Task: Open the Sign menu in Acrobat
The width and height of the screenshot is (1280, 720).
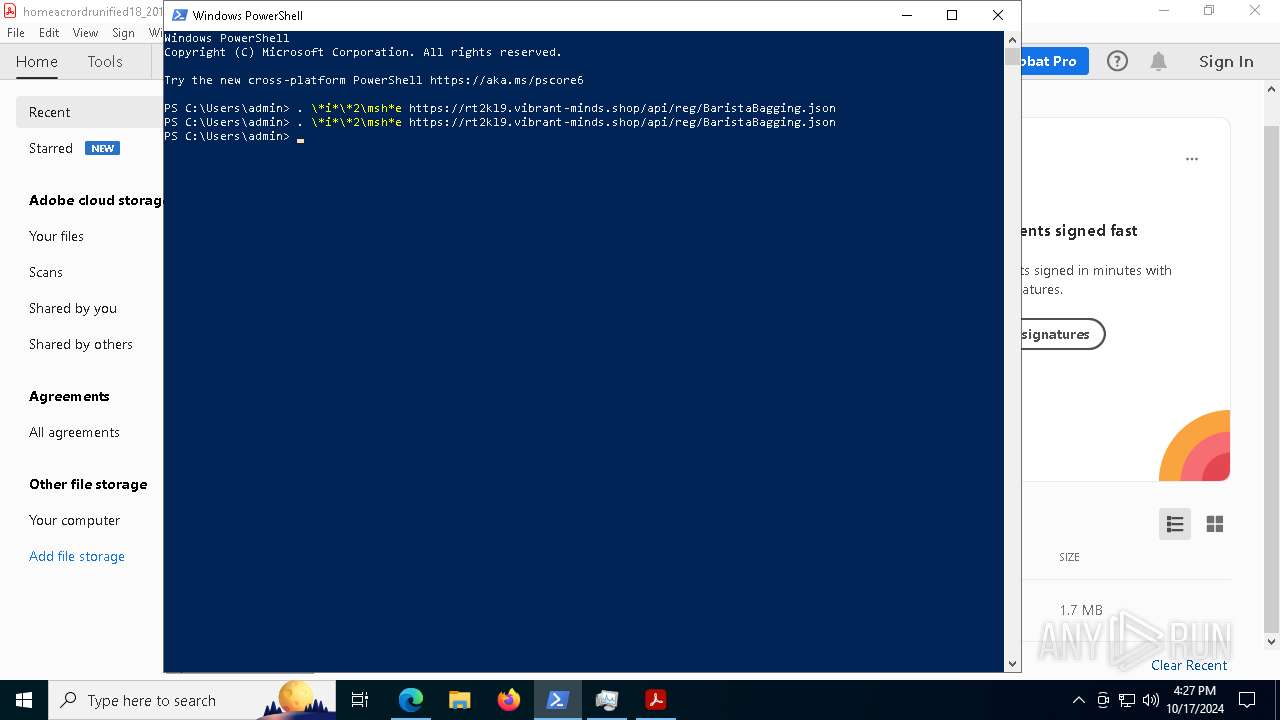Action: click(x=124, y=32)
